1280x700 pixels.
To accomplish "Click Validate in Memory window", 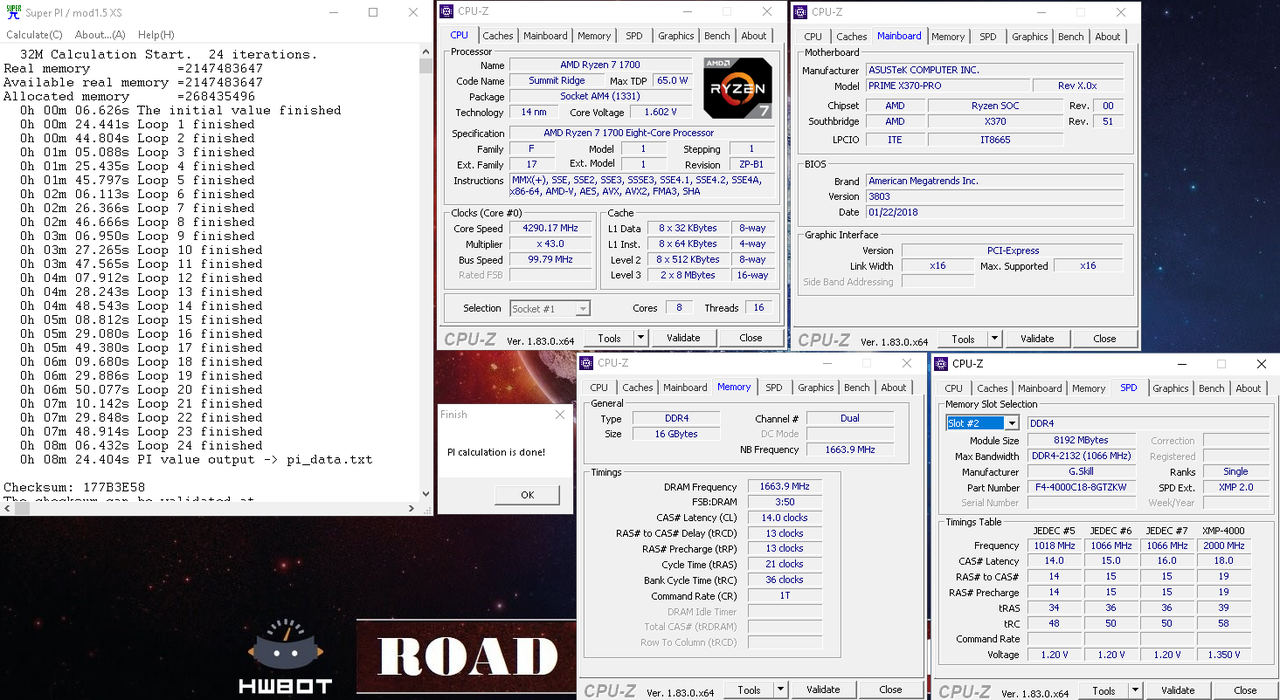I will point(823,690).
